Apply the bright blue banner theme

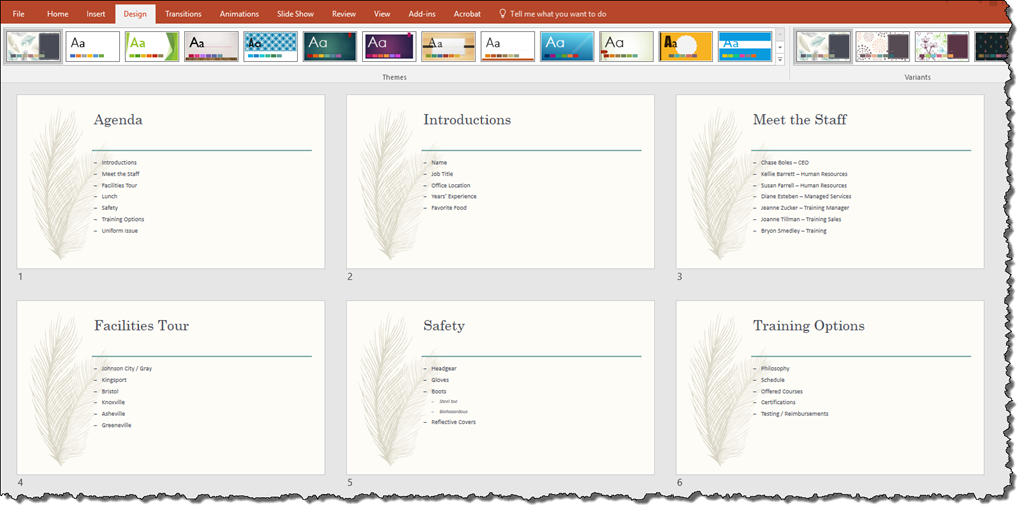pyautogui.click(x=745, y=46)
